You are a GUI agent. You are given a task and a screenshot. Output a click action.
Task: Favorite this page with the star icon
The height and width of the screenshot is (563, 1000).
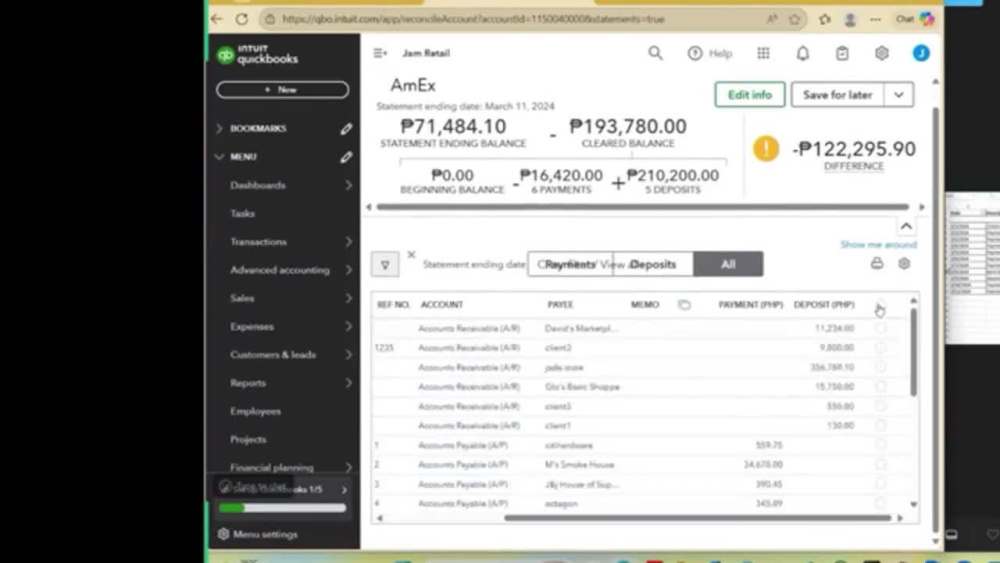click(794, 19)
